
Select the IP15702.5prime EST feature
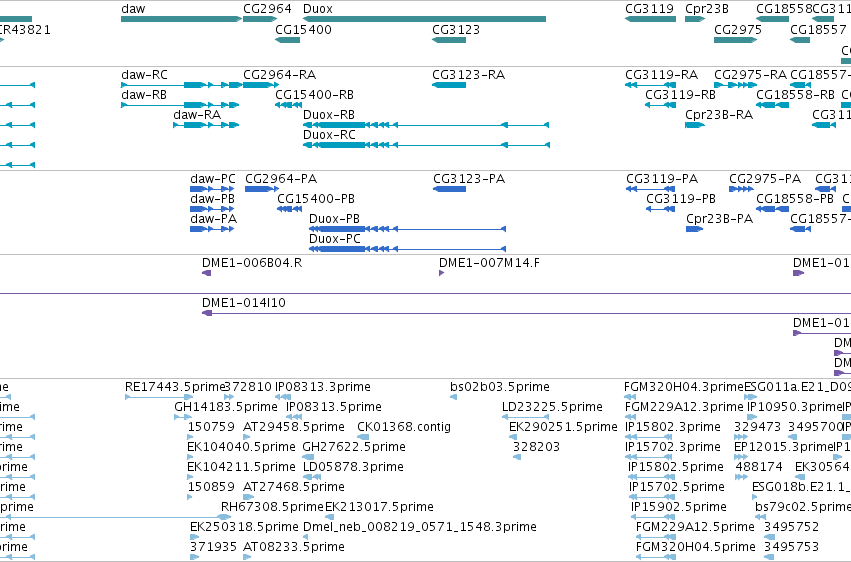coord(652,498)
